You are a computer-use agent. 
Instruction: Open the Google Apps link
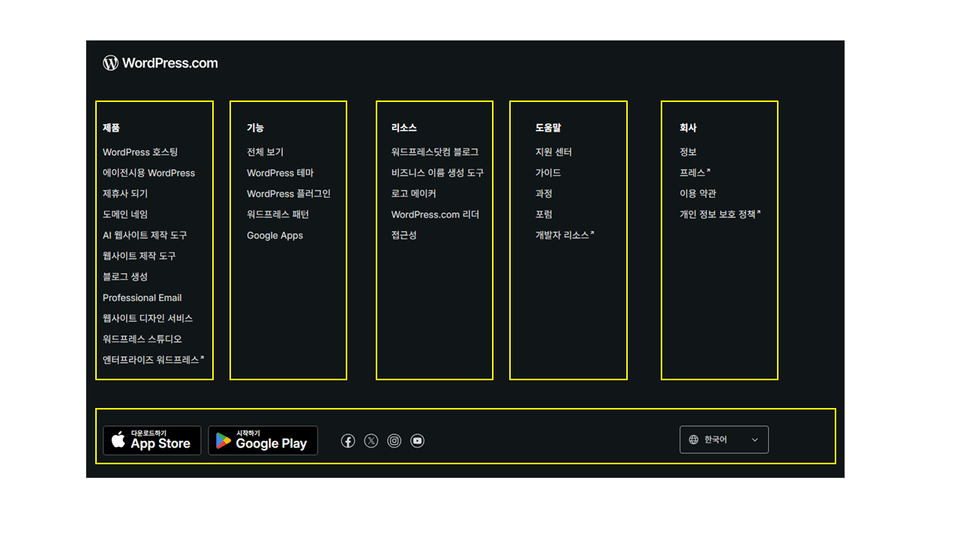pyautogui.click(x=275, y=235)
